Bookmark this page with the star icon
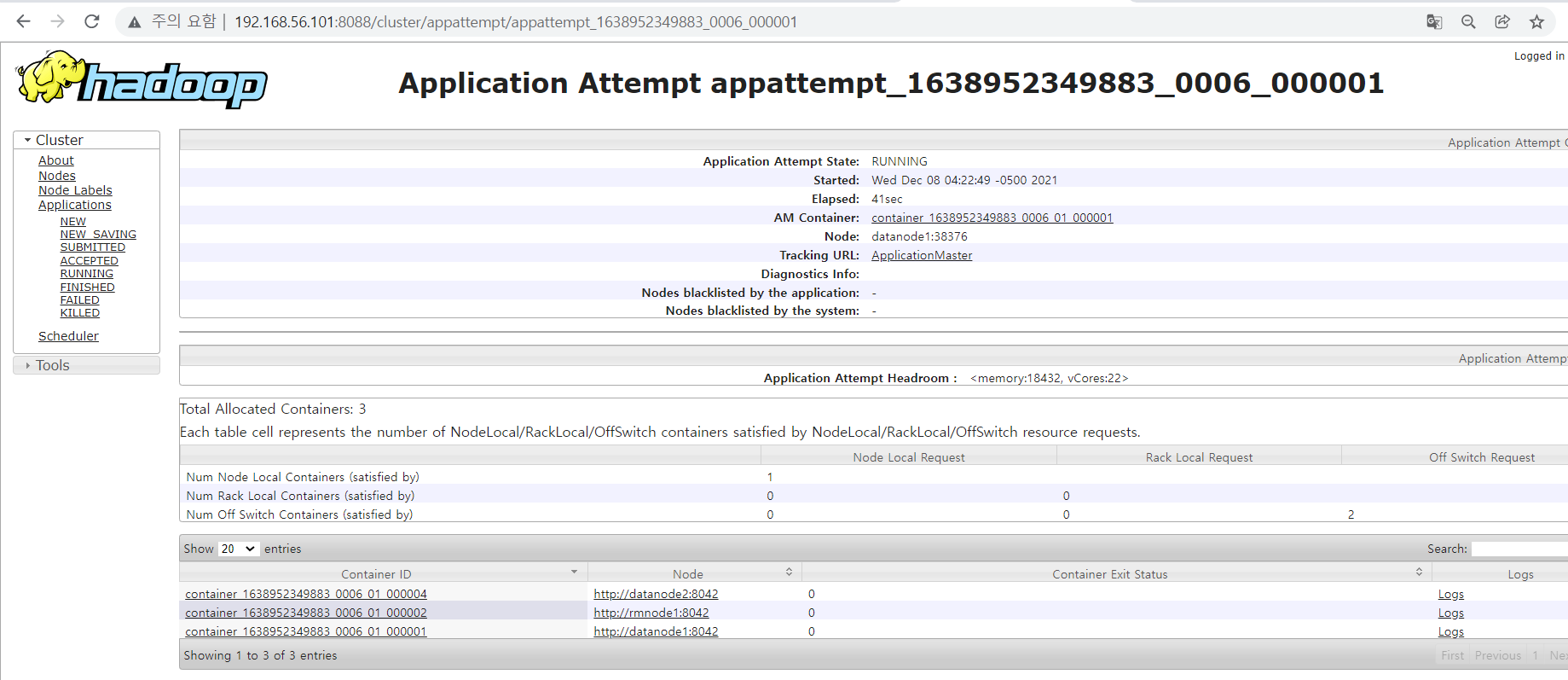The width and height of the screenshot is (1568, 680). click(1536, 22)
